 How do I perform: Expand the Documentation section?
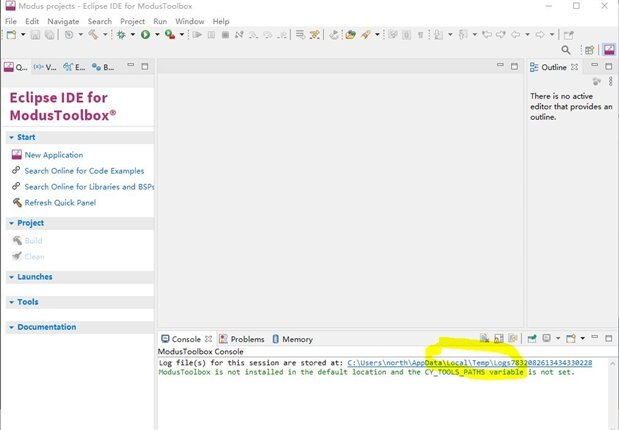[11, 327]
